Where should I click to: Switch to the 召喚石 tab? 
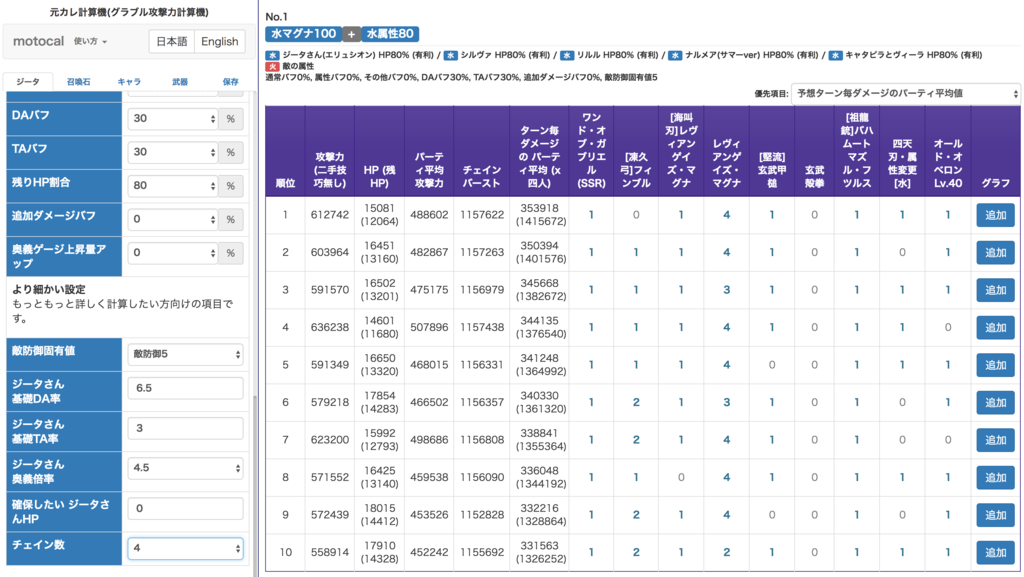78,82
